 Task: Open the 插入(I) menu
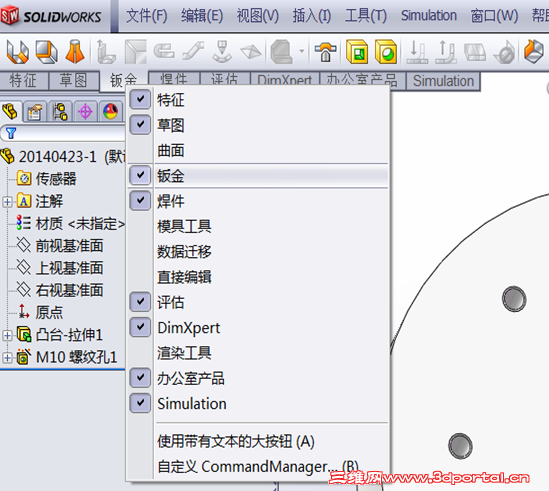(x=312, y=16)
